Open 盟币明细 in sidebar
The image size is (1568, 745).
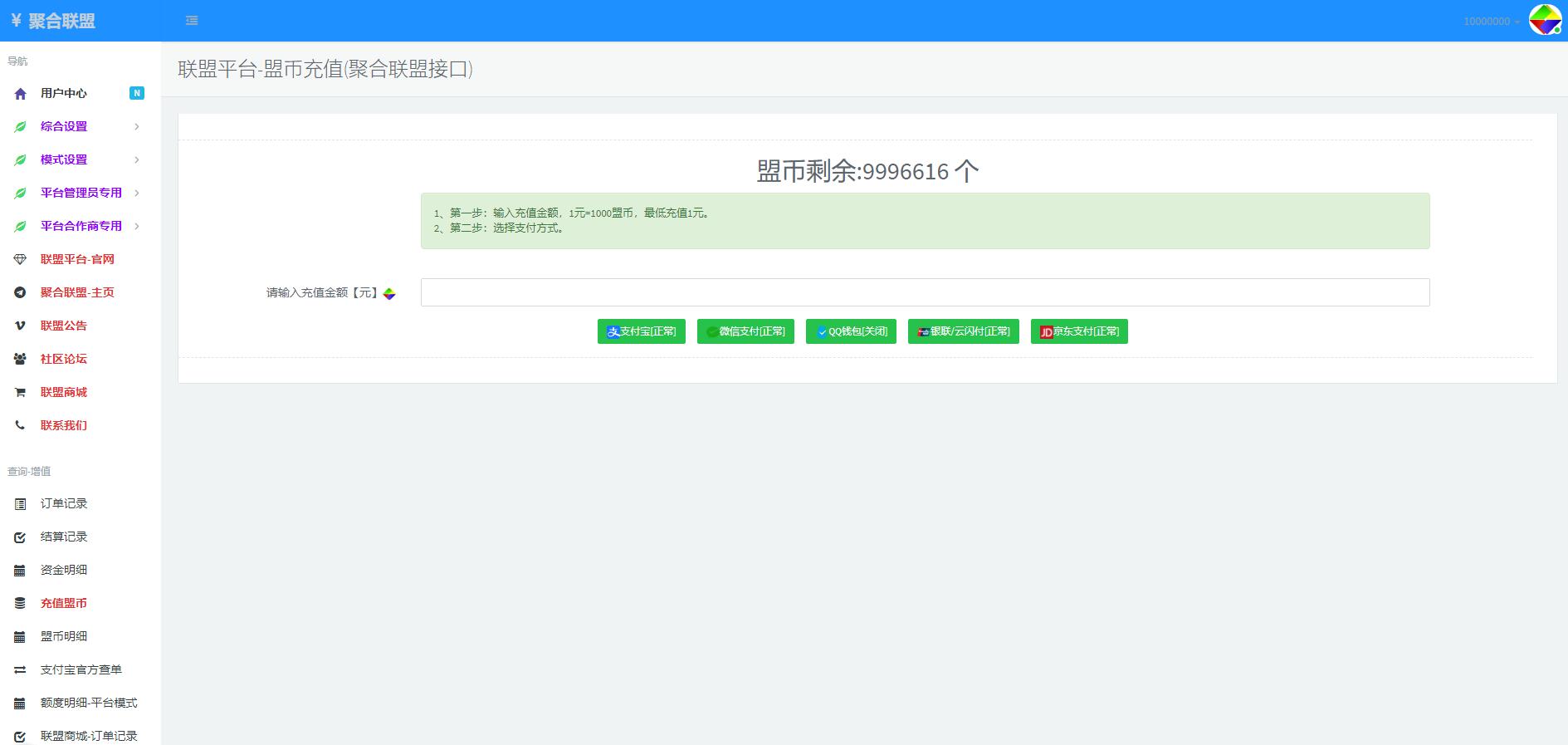pyautogui.click(x=64, y=636)
